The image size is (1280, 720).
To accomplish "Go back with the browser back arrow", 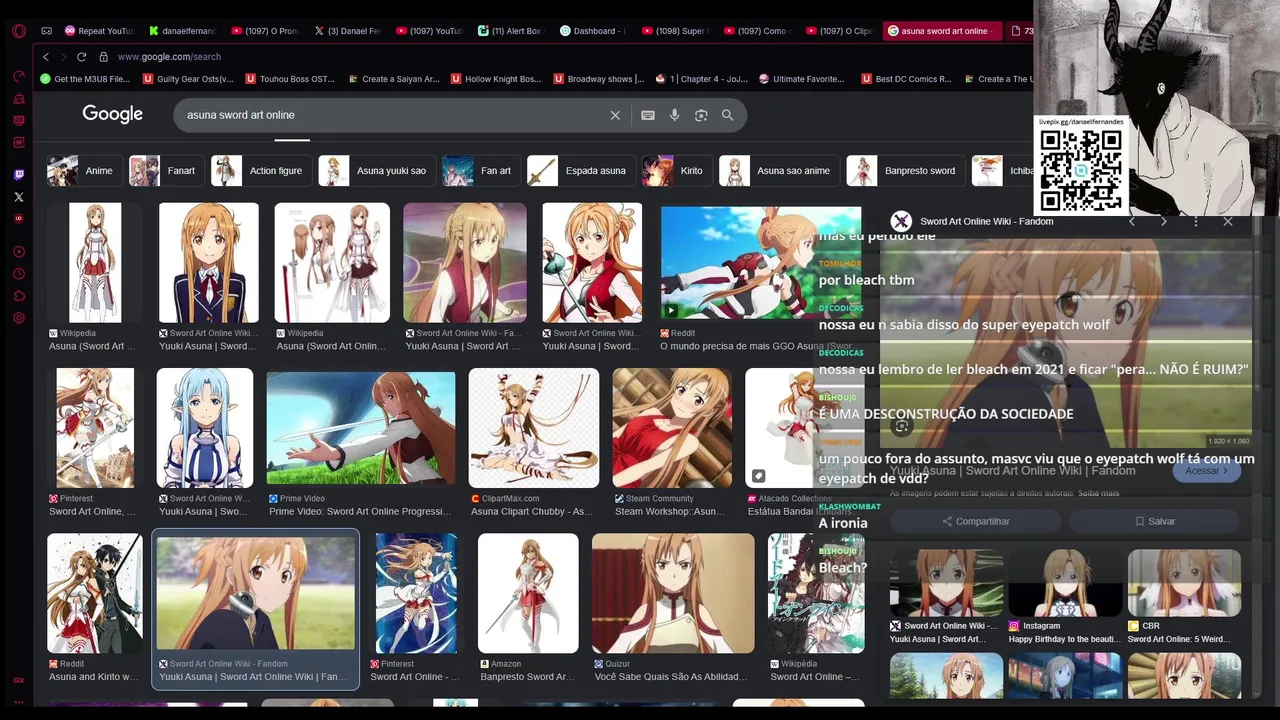I will pos(47,57).
